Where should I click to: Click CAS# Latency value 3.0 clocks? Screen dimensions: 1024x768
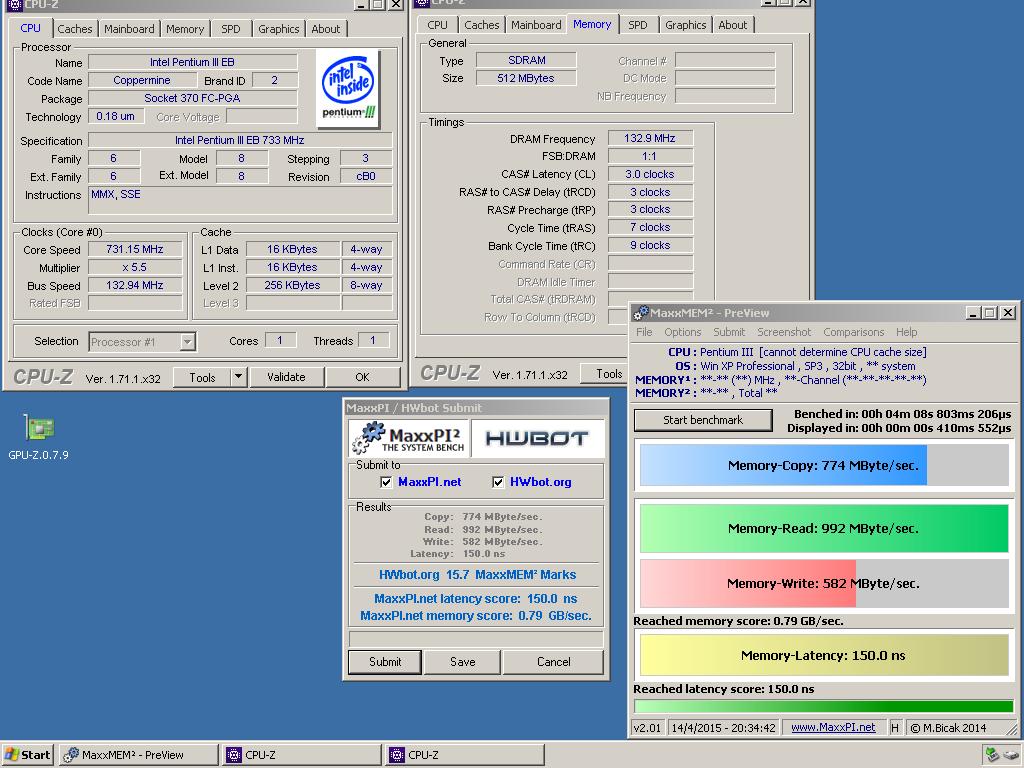tap(650, 174)
